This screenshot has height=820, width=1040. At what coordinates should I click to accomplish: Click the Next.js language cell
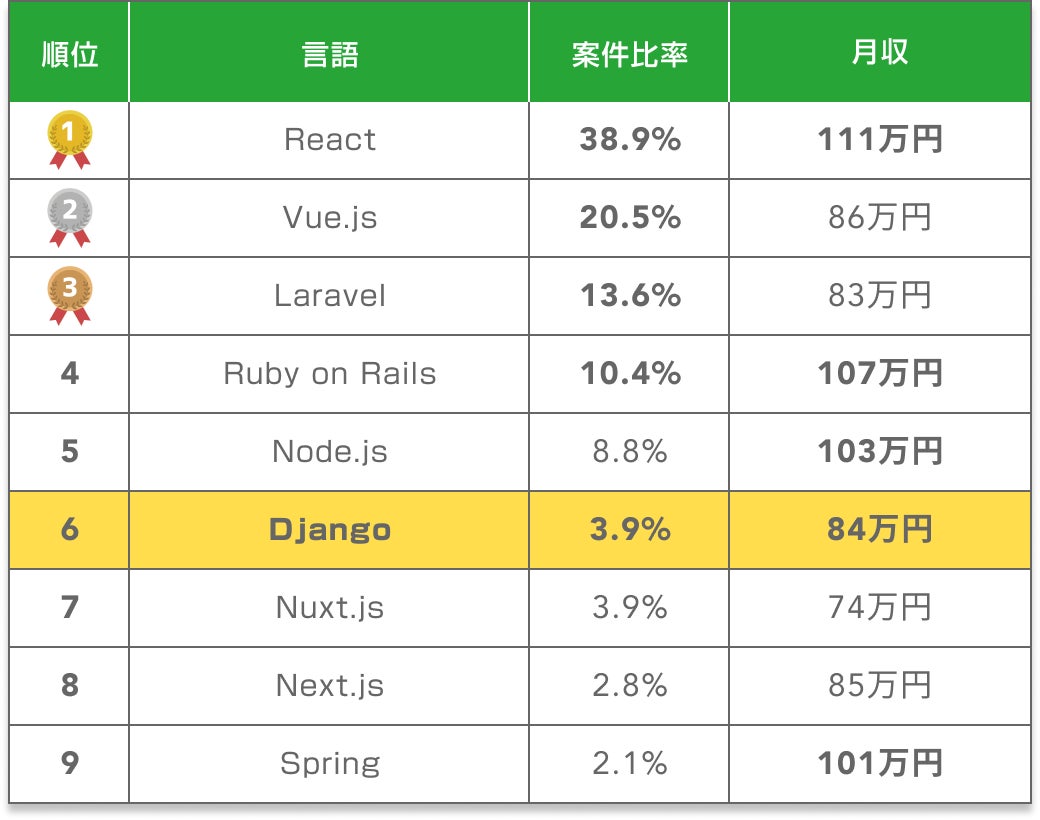(329, 686)
